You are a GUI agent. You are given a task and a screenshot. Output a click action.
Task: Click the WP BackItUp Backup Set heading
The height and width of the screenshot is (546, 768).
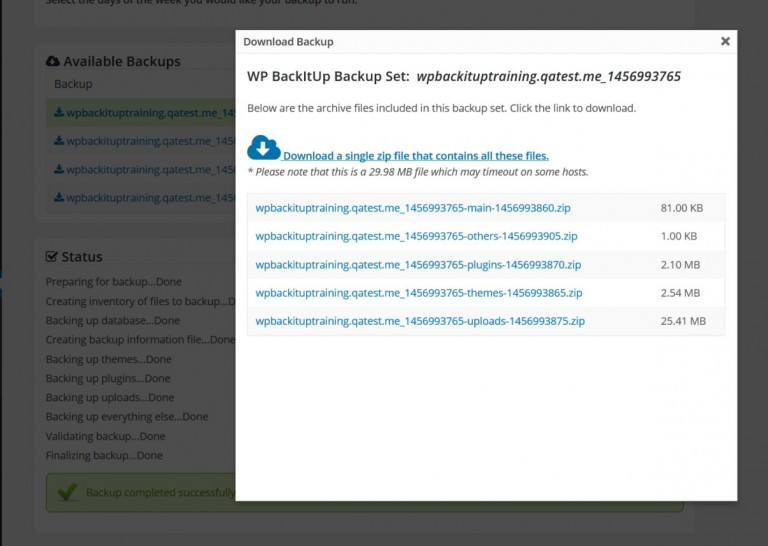coord(464,76)
